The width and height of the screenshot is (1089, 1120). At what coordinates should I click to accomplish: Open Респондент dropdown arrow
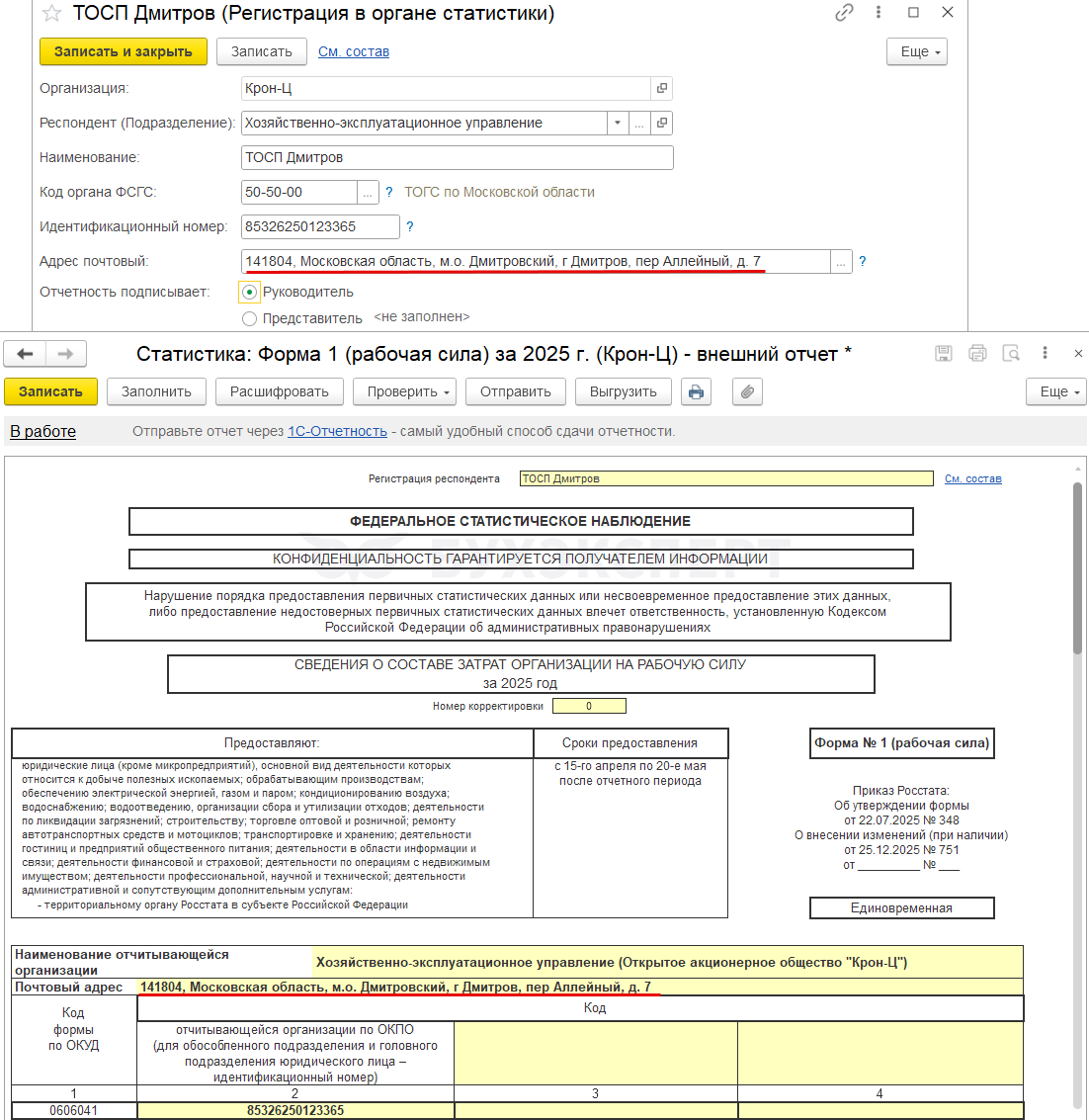click(x=618, y=123)
